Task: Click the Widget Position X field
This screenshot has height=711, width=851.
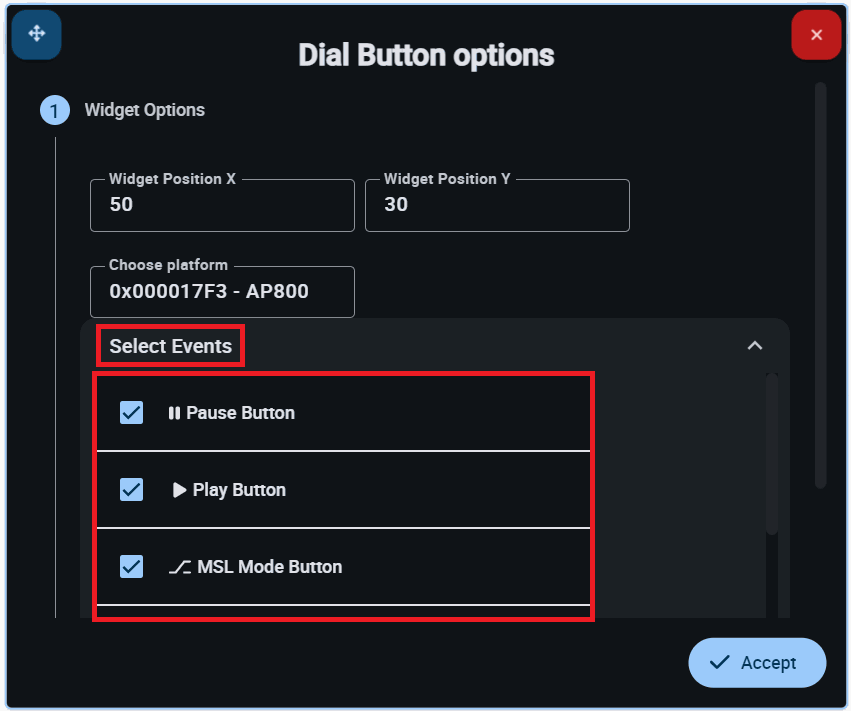Action: pos(222,205)
